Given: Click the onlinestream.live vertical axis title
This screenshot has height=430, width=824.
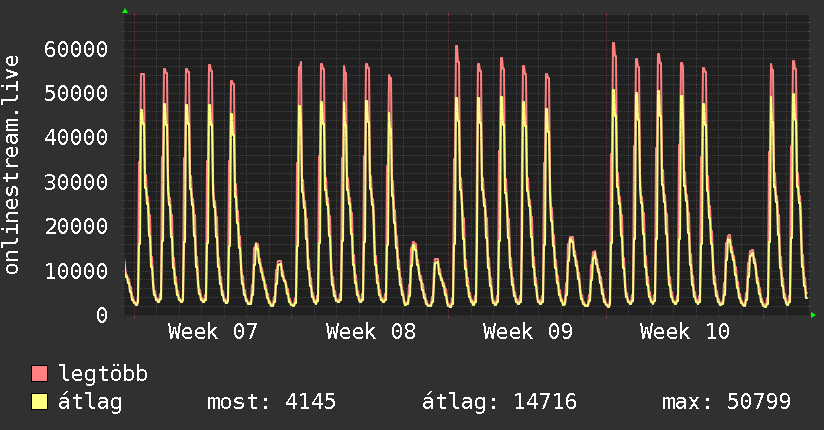Looking at the screenshot, I should click(12, 165).
